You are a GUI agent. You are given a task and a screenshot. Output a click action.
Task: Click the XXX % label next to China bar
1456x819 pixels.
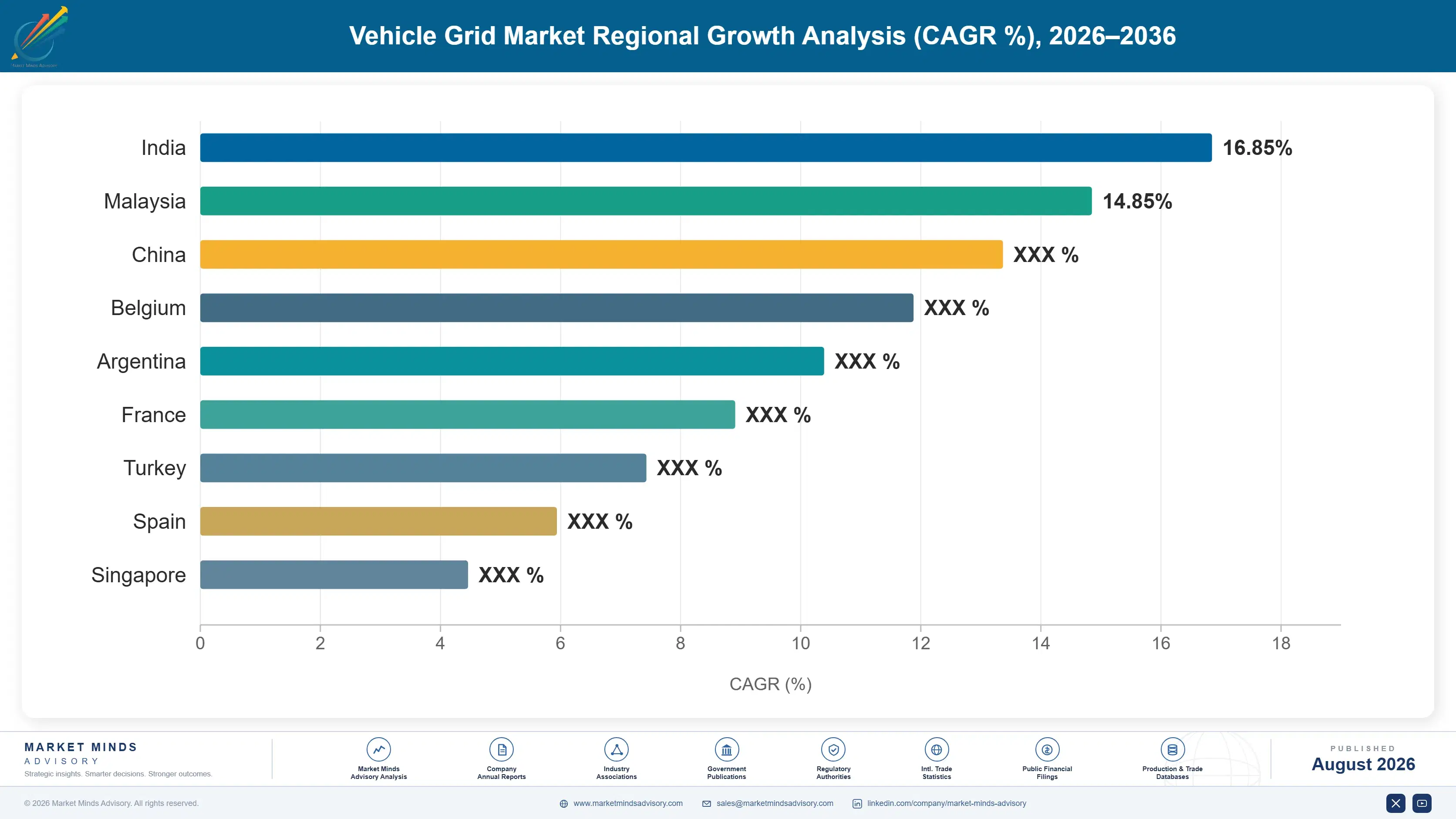pos(1046,255)
